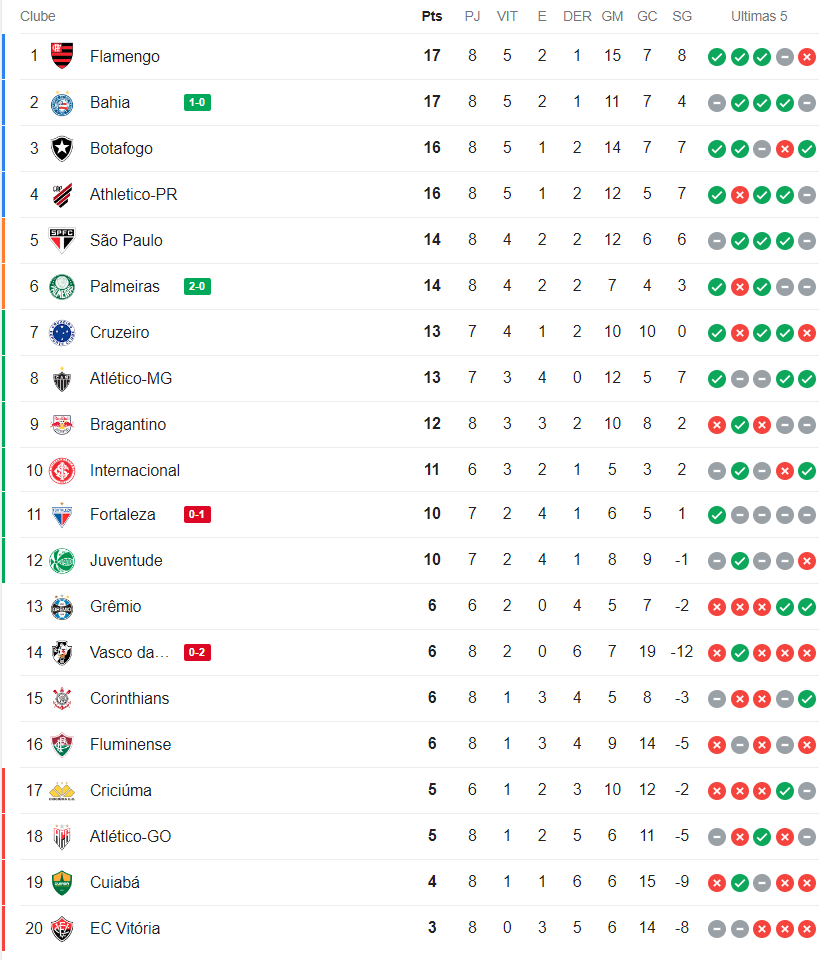This screenshot has width=834, height=960.
Task: Click Fortaleza's 0-1 red score badge
Action: (x=197, y=515)
